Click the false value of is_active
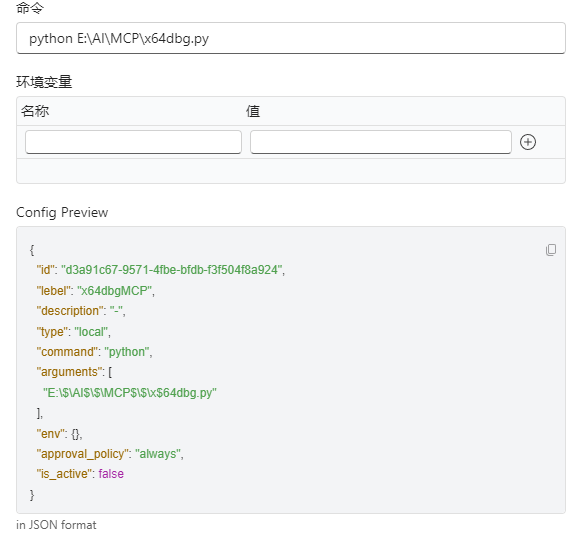 coord(111,474)
